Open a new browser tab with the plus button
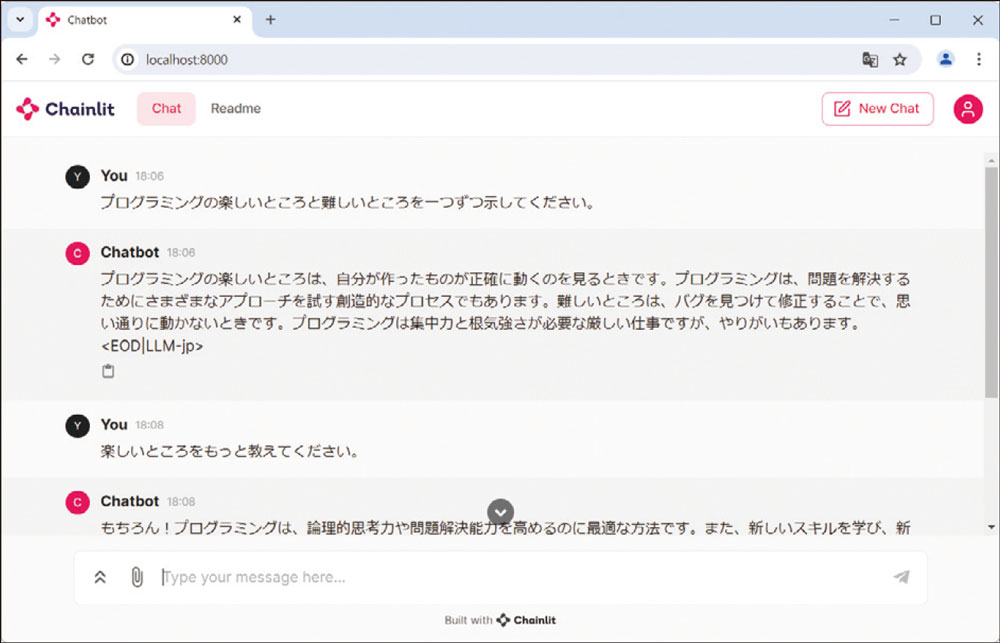The width and height of the screenshot is (1000, 643). tap(269, 19)
